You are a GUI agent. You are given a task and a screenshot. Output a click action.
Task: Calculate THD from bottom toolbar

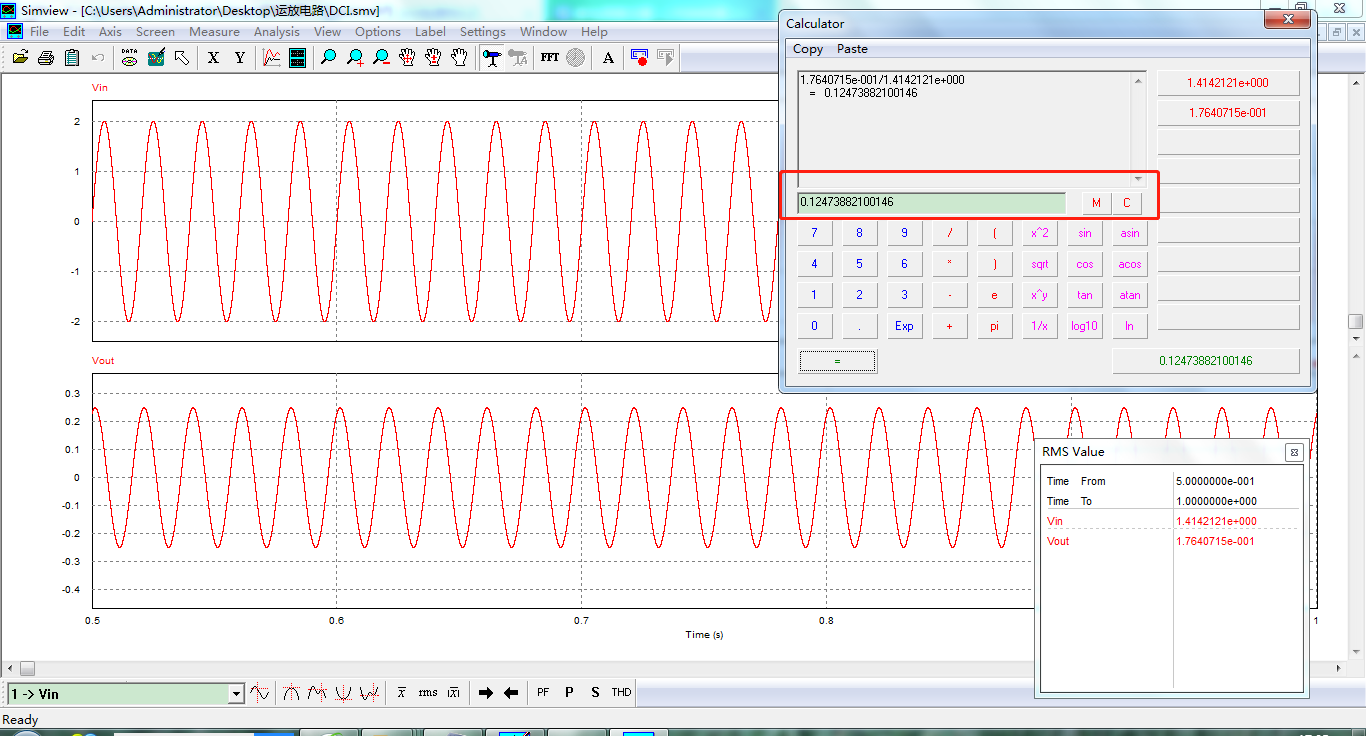tap(621, 692)
